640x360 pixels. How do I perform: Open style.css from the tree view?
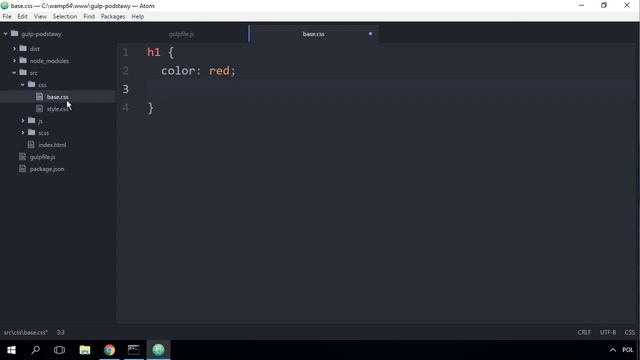tap(58, 109)
